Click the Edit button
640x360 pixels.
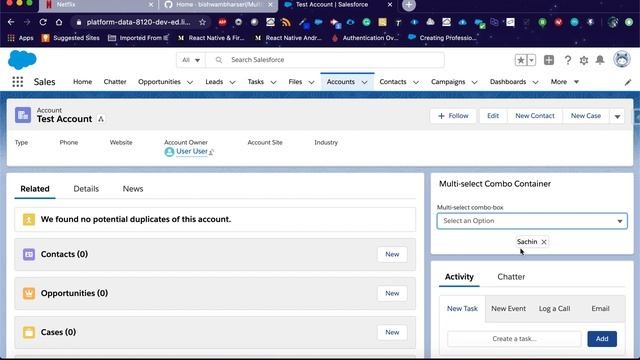coord(493,116)
